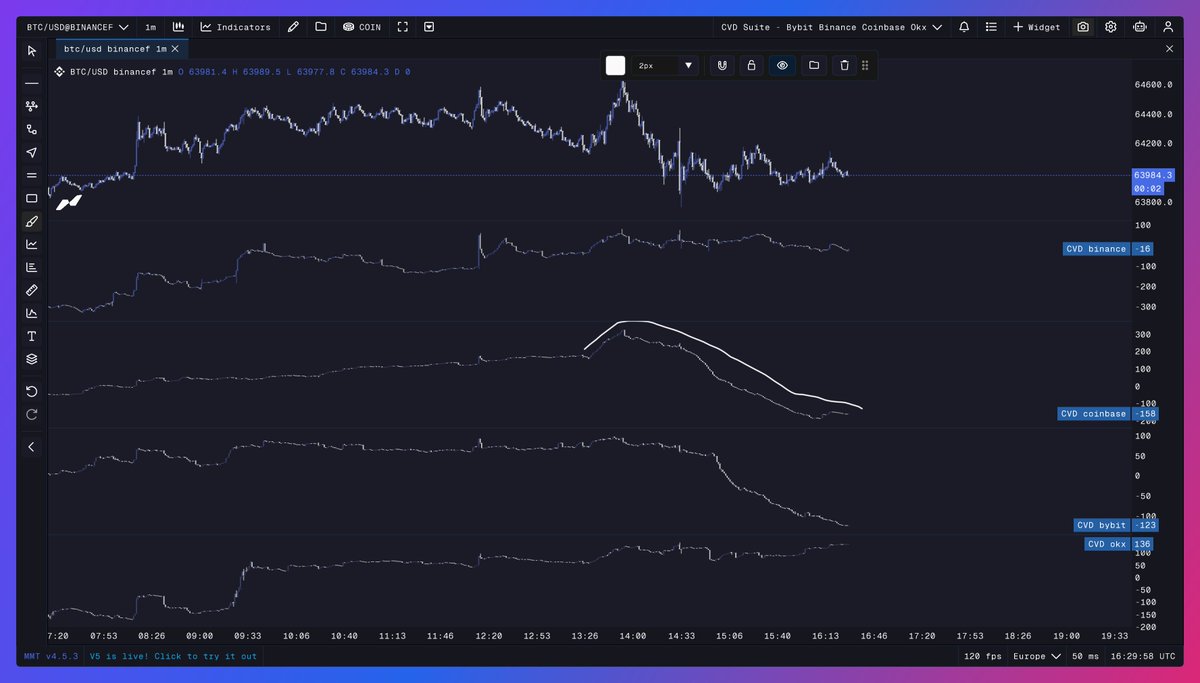
Task: Click V5 is live announcement link
Action: coord(173,656)
